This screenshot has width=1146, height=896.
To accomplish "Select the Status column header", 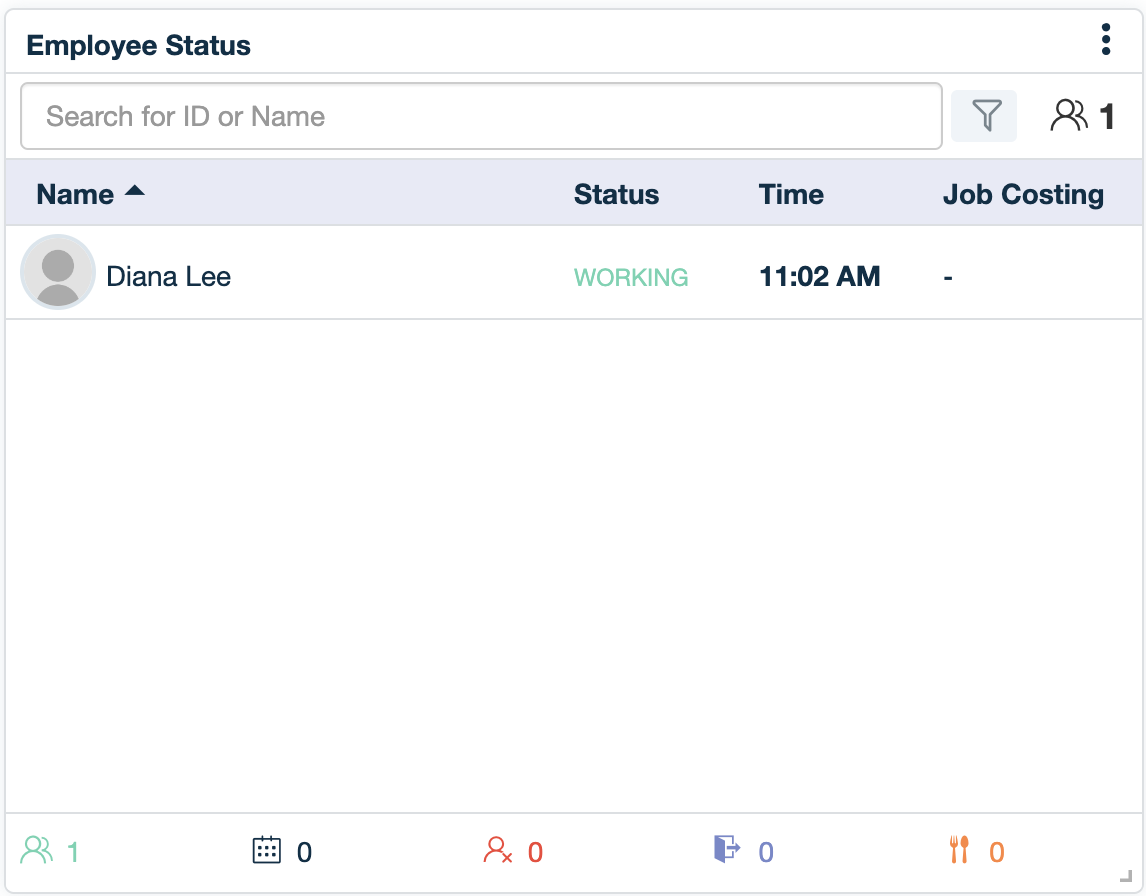I will [616, 194].
